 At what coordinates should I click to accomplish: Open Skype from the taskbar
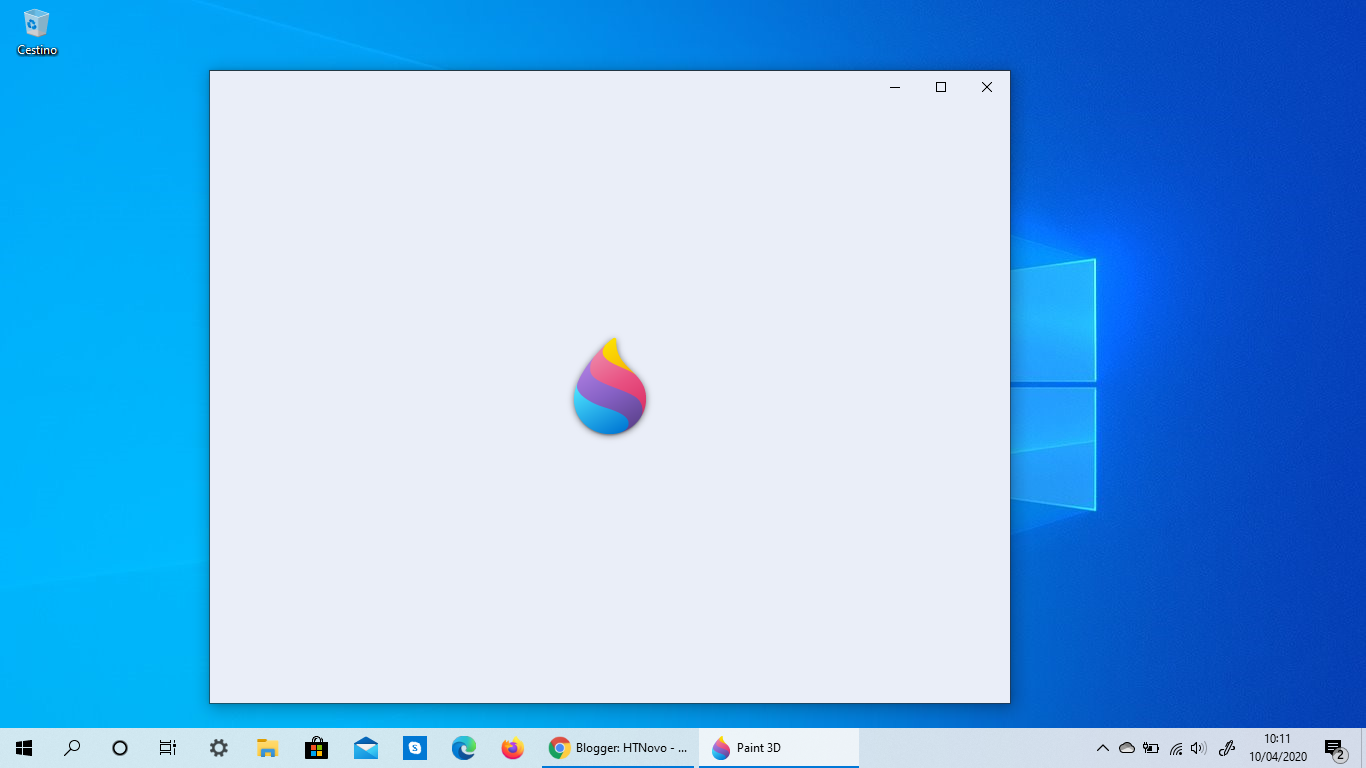[x=414, y=748]
